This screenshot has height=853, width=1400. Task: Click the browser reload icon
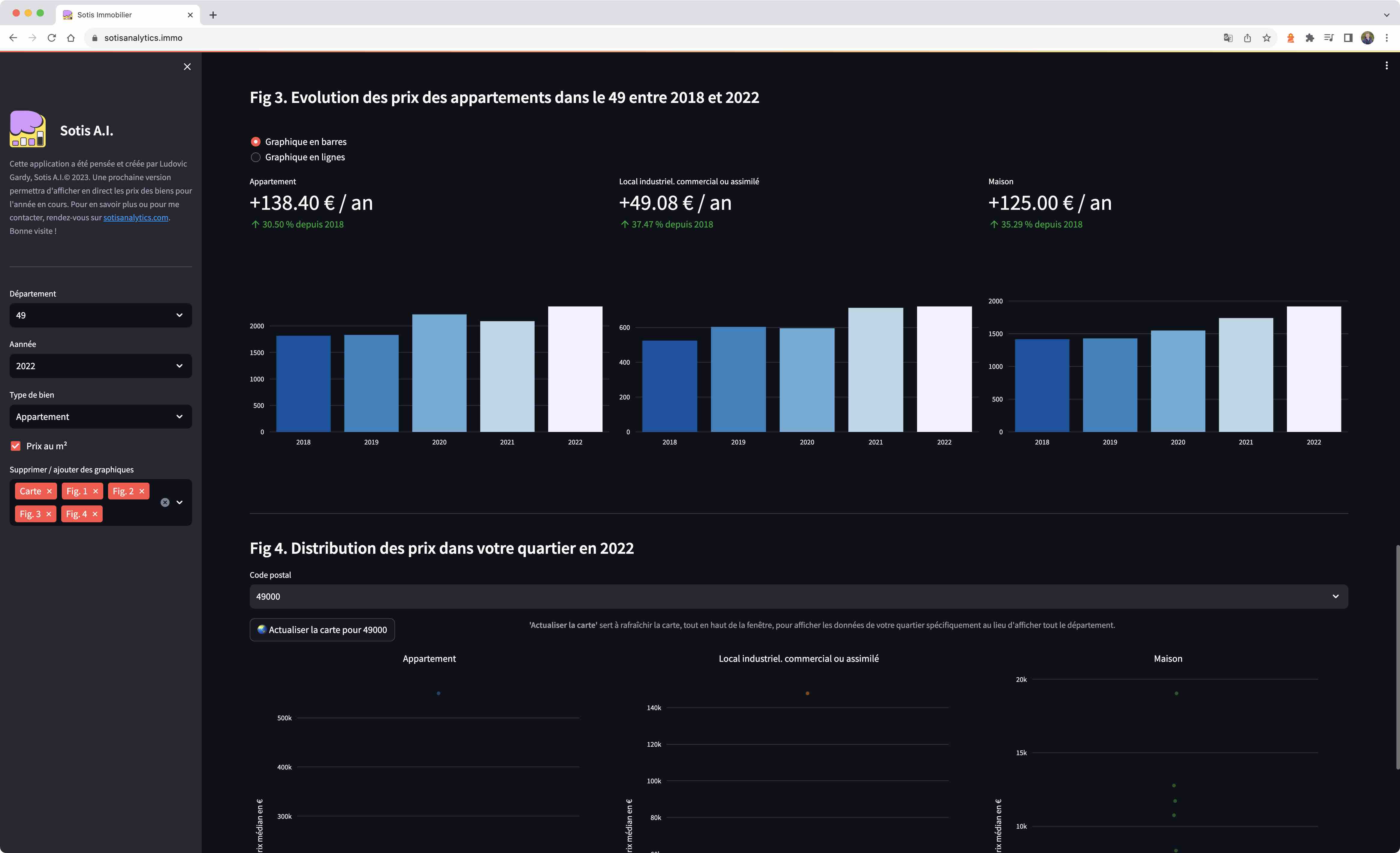(52, 38)
